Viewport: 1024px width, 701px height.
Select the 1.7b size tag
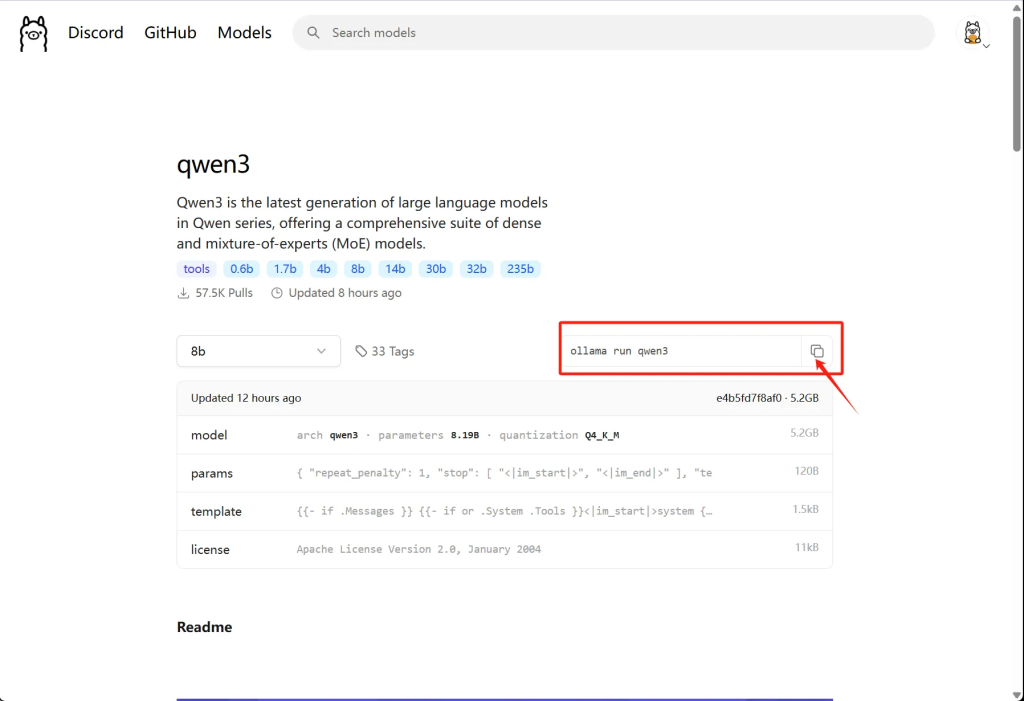point(285,269)
